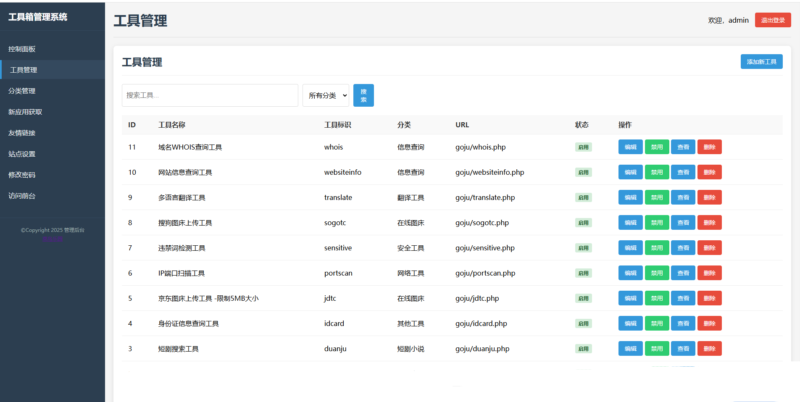800x402 pixels.
Task: Click the red 退出登录 logout button
Action: (x=773, y=20)
